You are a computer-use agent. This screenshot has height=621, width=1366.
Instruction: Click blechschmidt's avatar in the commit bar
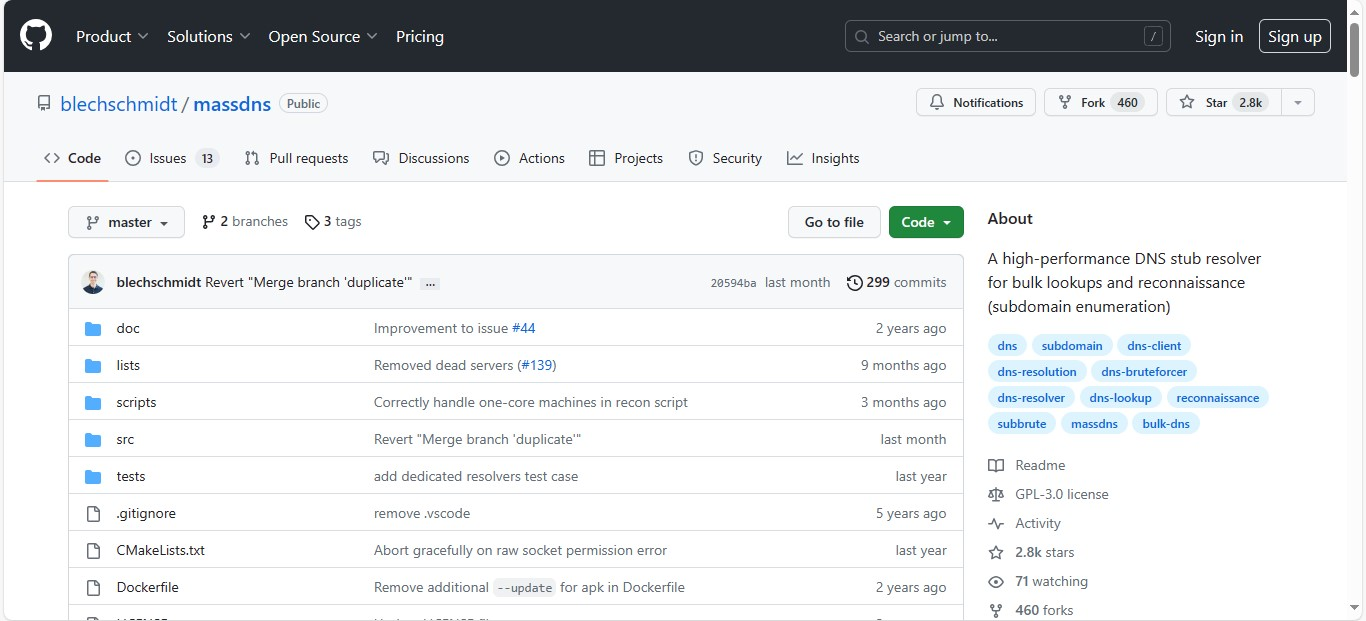(x=93, y=282)
